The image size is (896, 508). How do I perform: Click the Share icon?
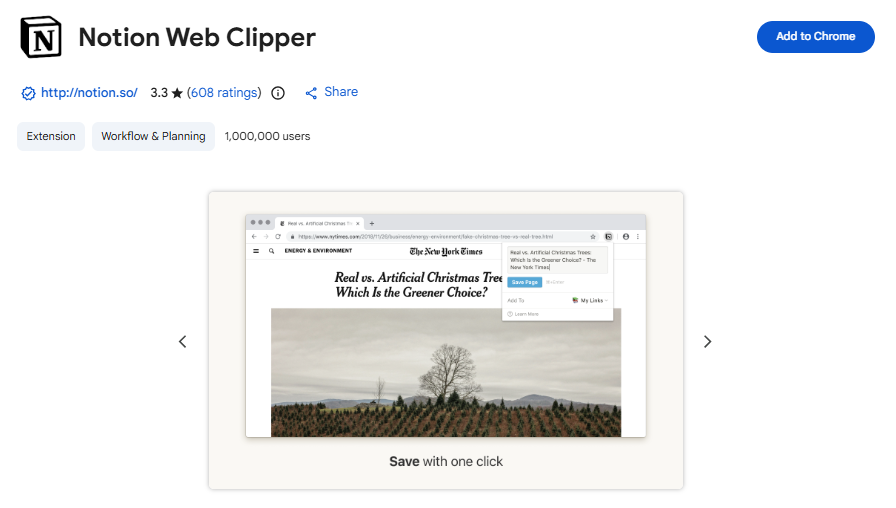pos(311,93)
